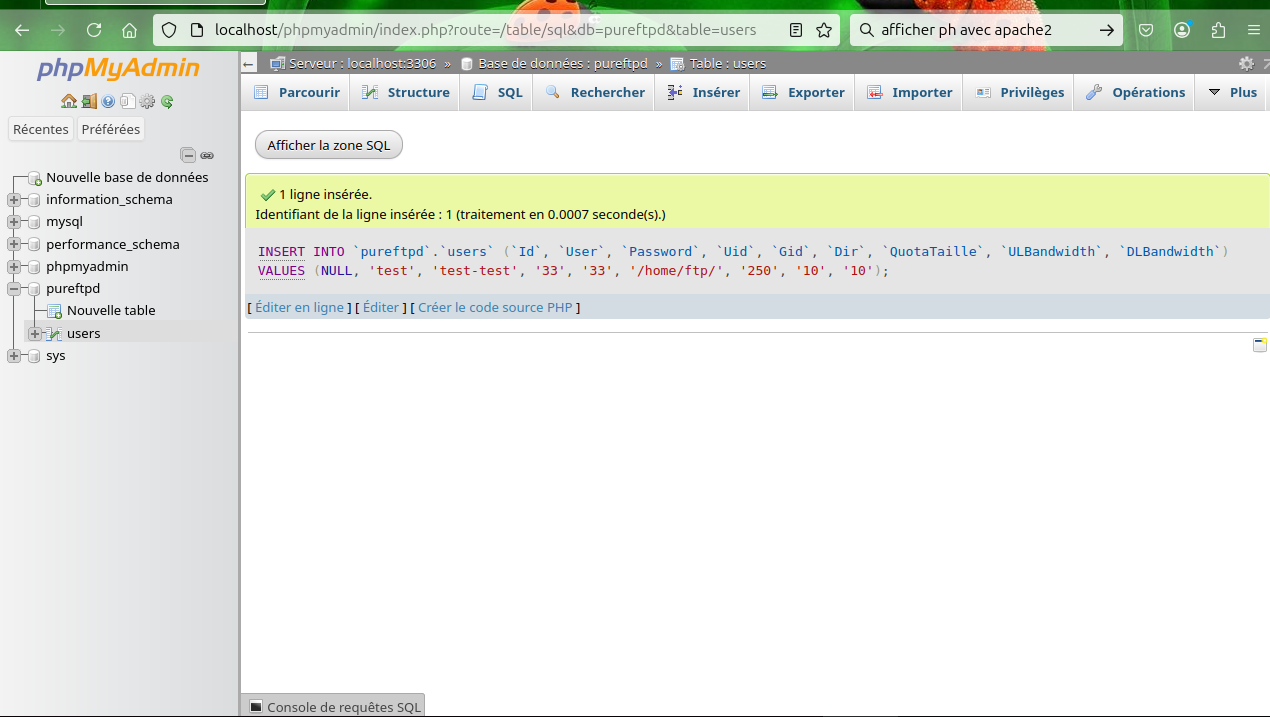Bookmark this page with star icon

pyautogui.click(x=824, y=30)
